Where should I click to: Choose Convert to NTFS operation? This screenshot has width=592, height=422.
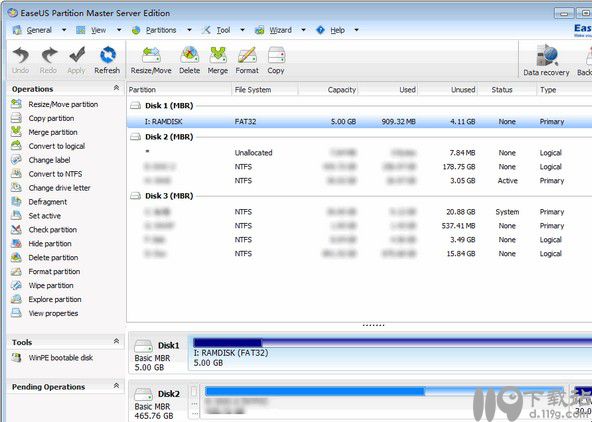pos(47,174)
